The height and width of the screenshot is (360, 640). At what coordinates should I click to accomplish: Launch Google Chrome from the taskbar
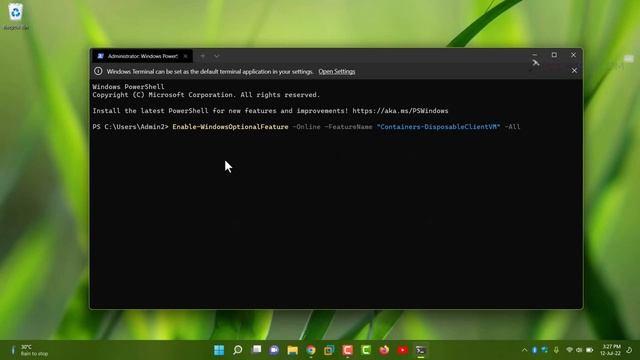point(311,350)
